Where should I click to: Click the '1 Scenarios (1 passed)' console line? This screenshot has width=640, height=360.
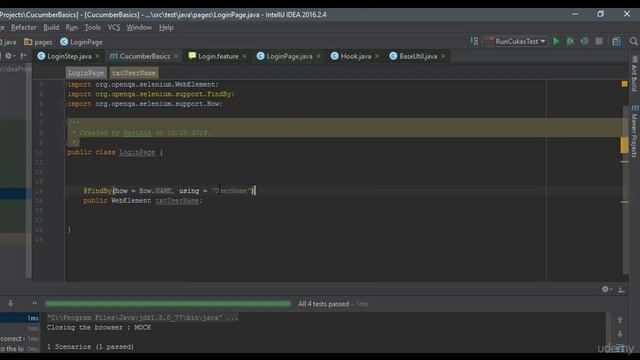point(90,347)
